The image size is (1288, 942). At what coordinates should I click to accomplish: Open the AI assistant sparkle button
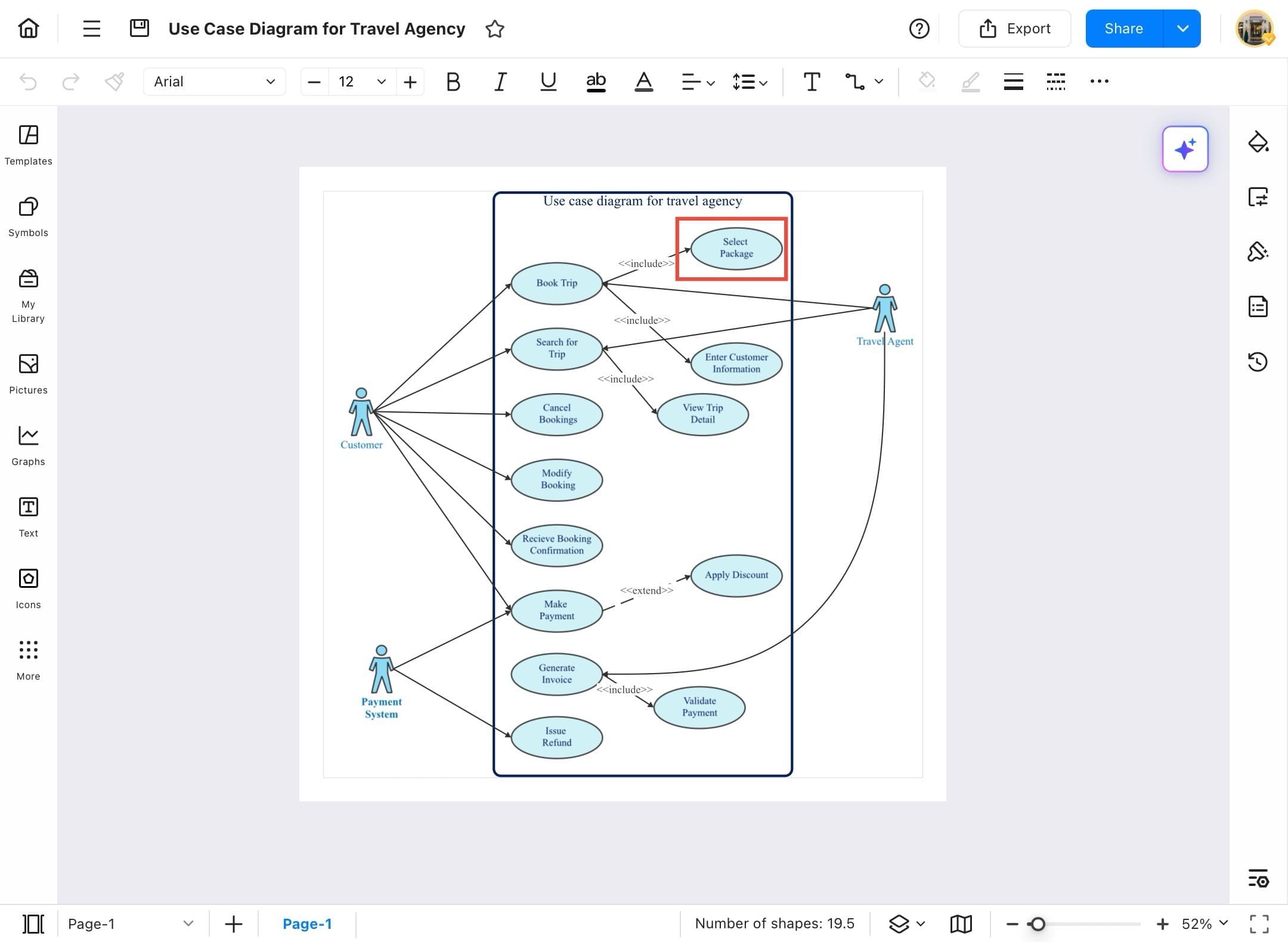click(1185, 149)
